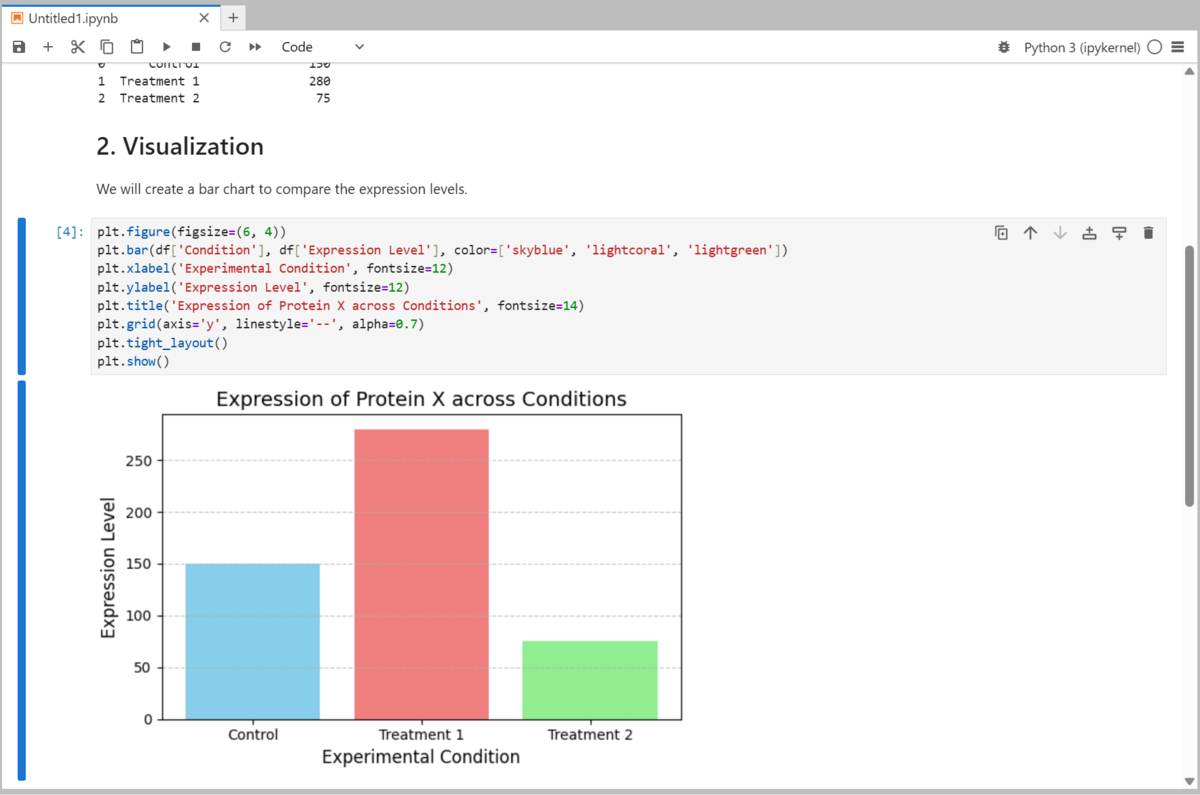
Task: Restart the kernel
Action: coord(224,46)
